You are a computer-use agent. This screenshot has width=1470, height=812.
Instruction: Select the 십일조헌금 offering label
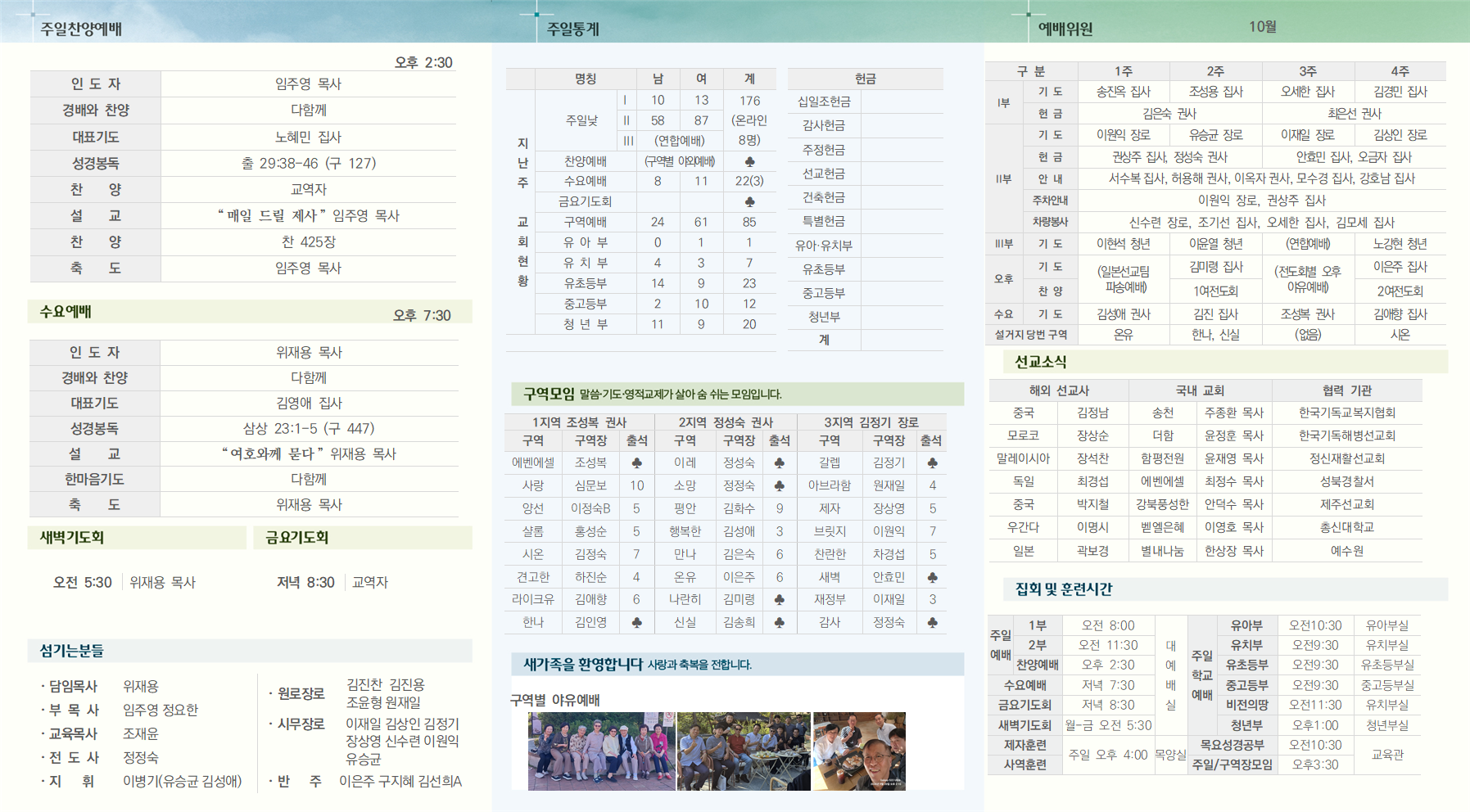pos(824,101)
